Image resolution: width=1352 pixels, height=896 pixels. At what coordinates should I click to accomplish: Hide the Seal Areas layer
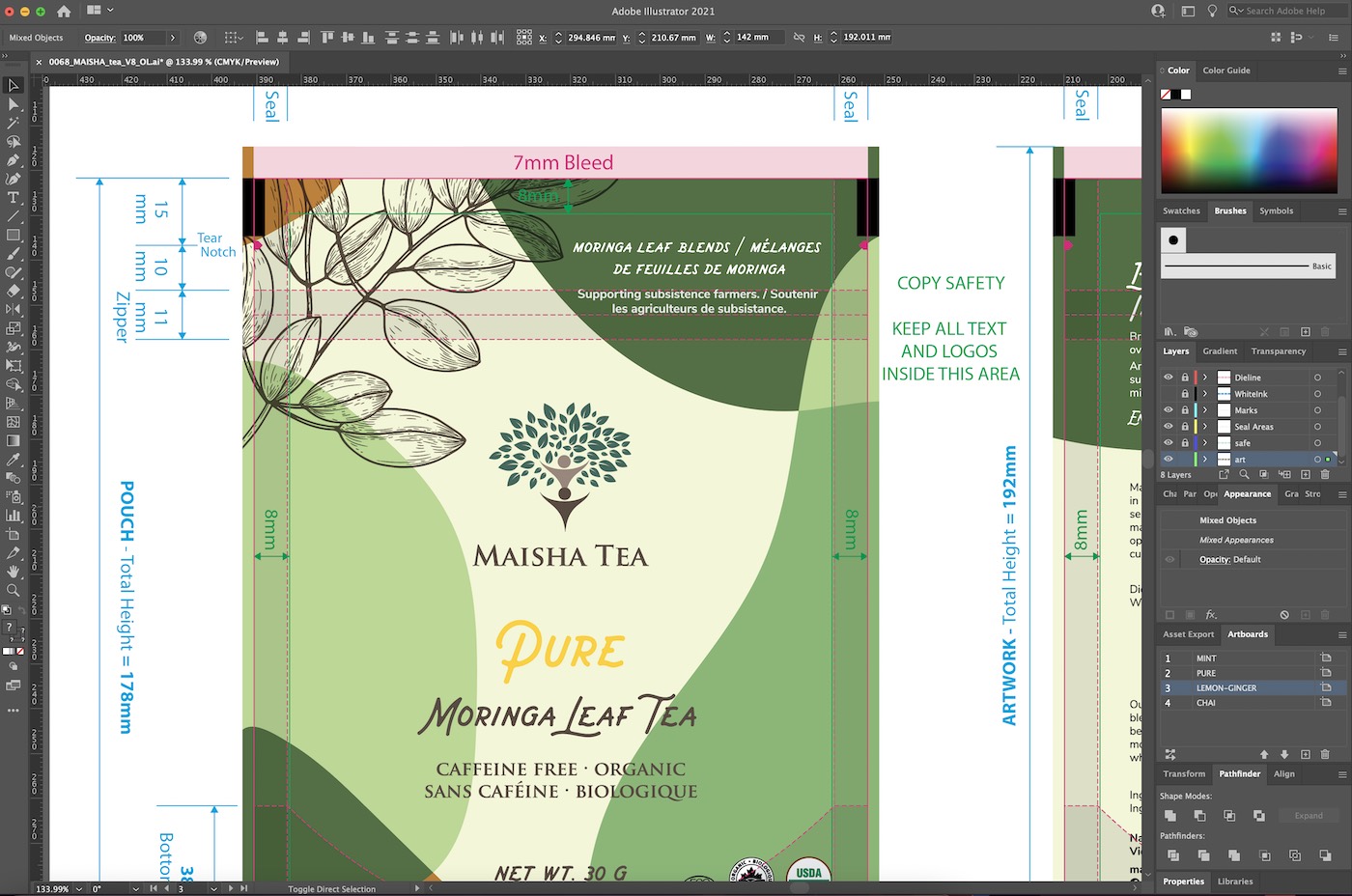click(x=1169, y=427)
